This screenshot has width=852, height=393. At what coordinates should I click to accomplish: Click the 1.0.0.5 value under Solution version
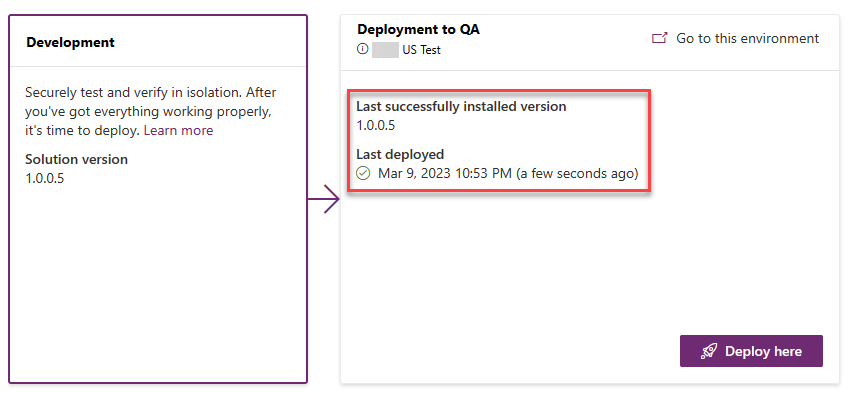point(45,178)
